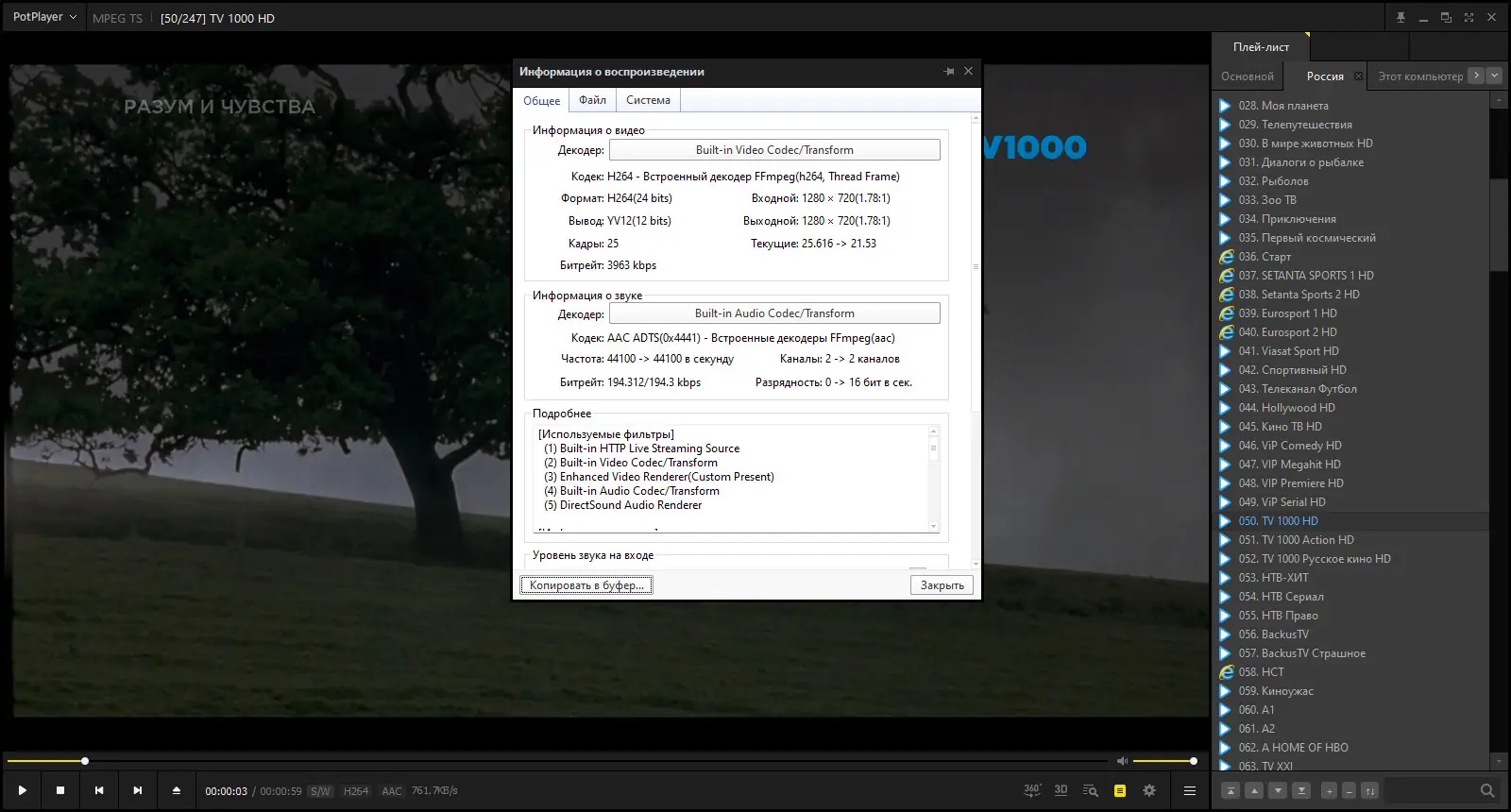1511x812 pixels.
Task: Open the 3D video mode icon
Action: (1061, 790)
